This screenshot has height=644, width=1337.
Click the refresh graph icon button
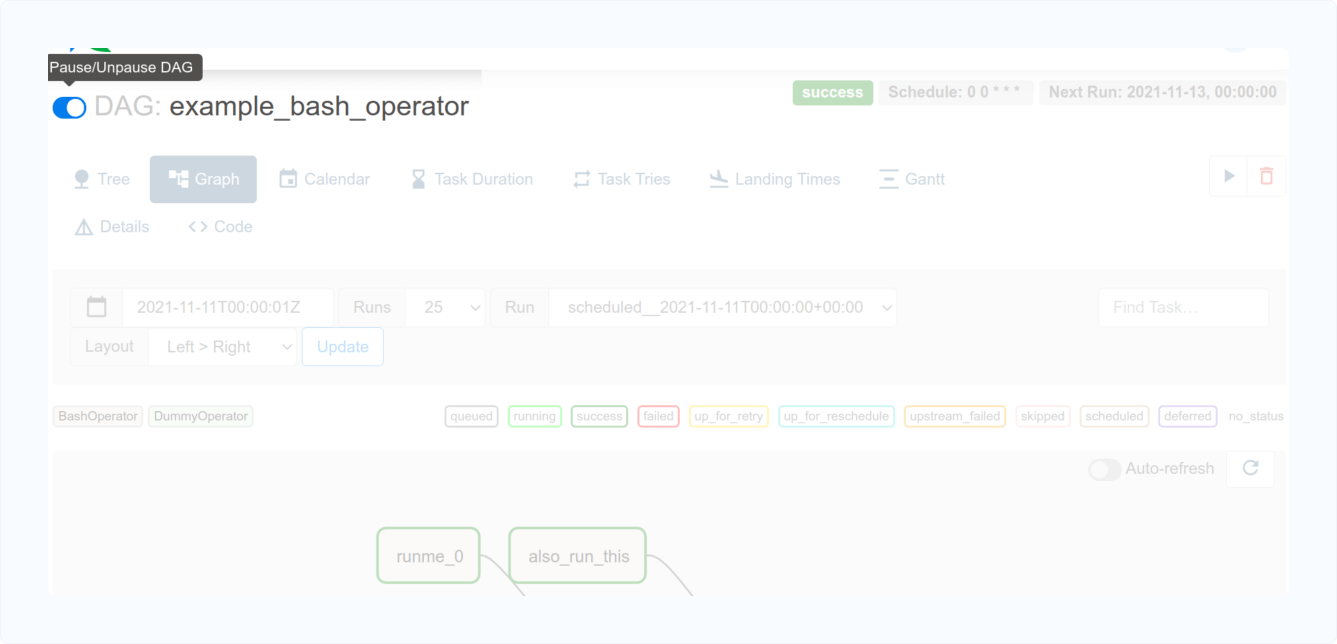click(x=1250, y=468)
